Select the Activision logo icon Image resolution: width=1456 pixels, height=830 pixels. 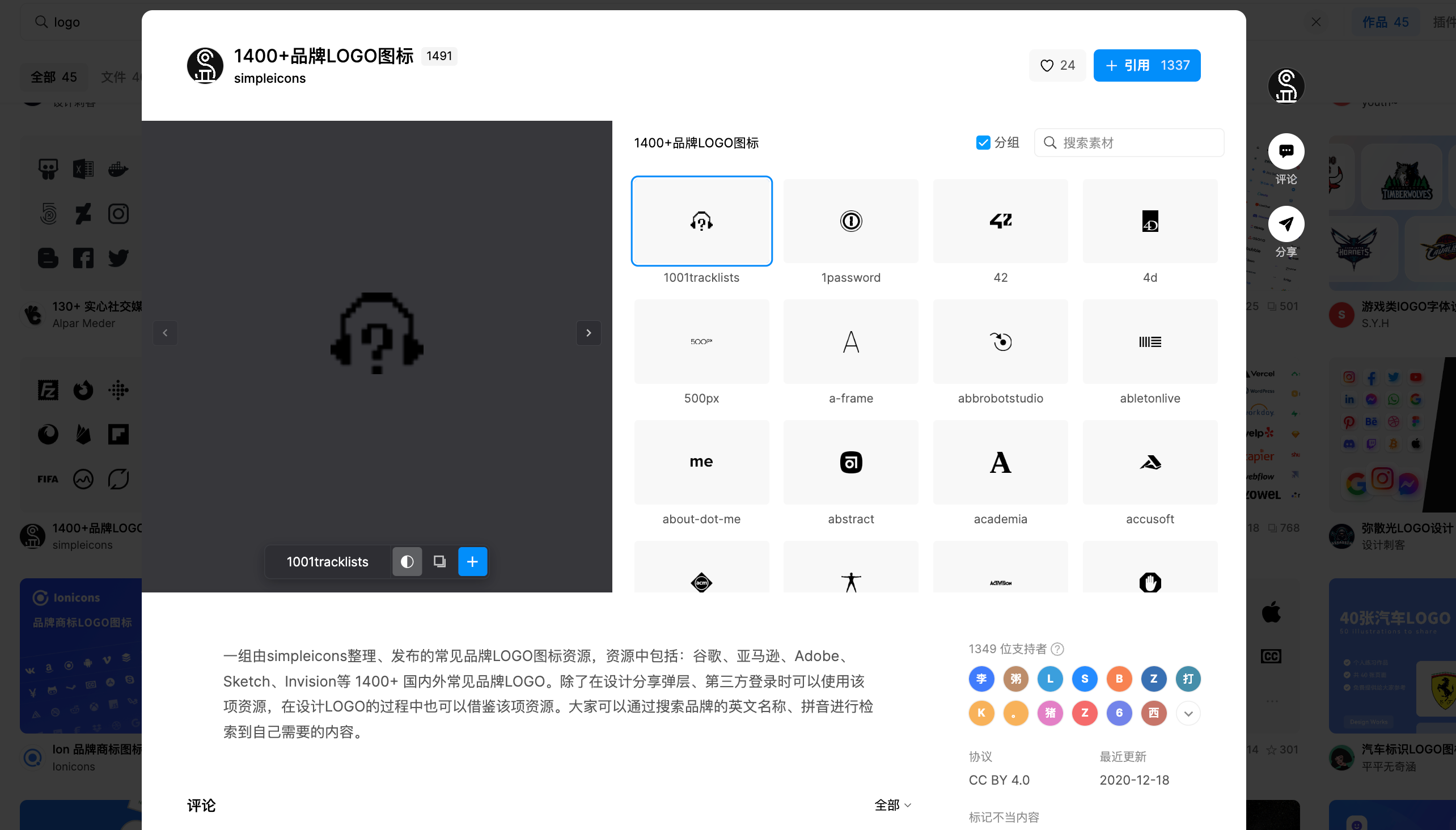coord(1001,567)
